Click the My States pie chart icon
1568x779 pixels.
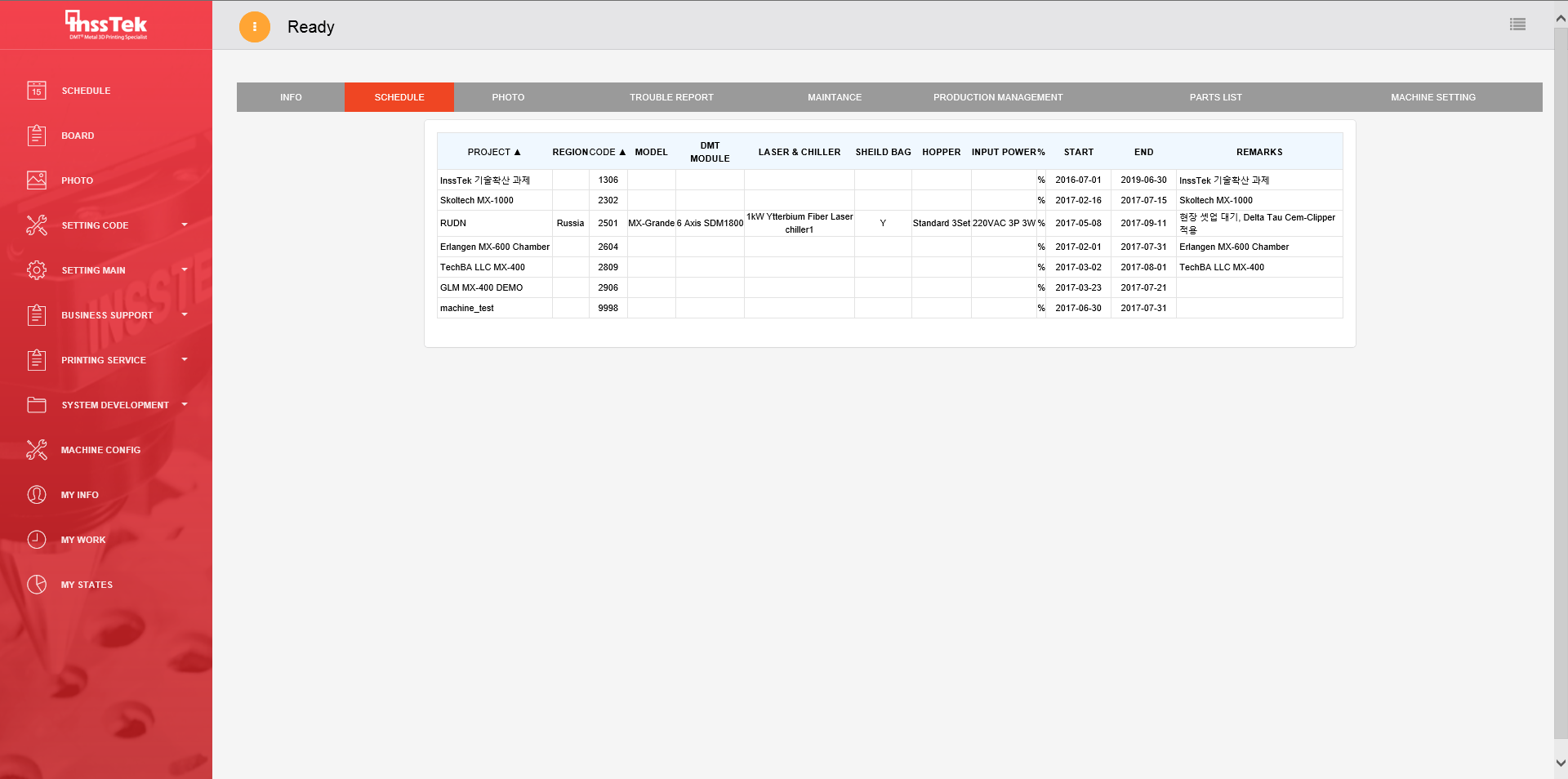click(37, 585)
